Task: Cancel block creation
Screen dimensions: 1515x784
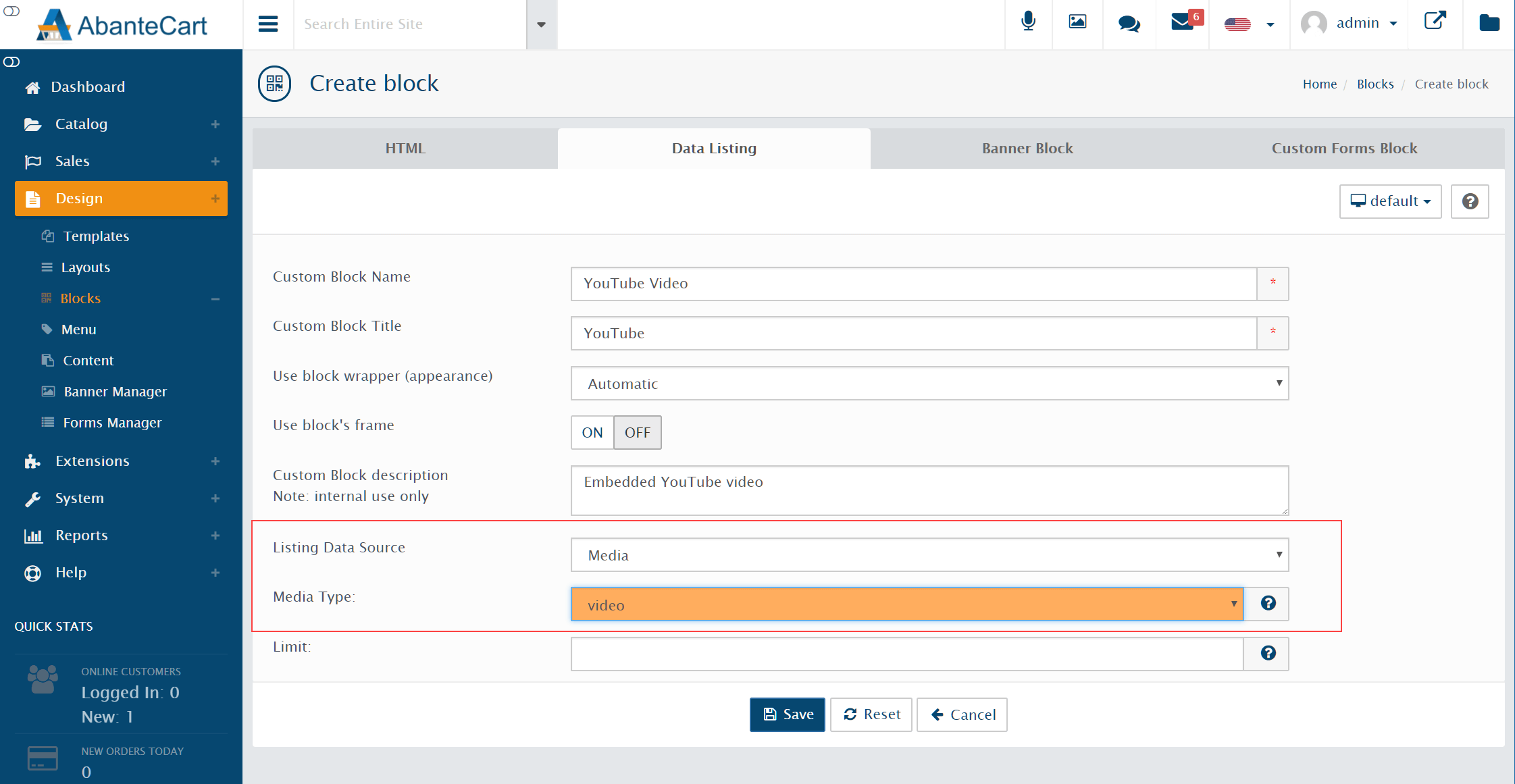Action: pos(962,714)
